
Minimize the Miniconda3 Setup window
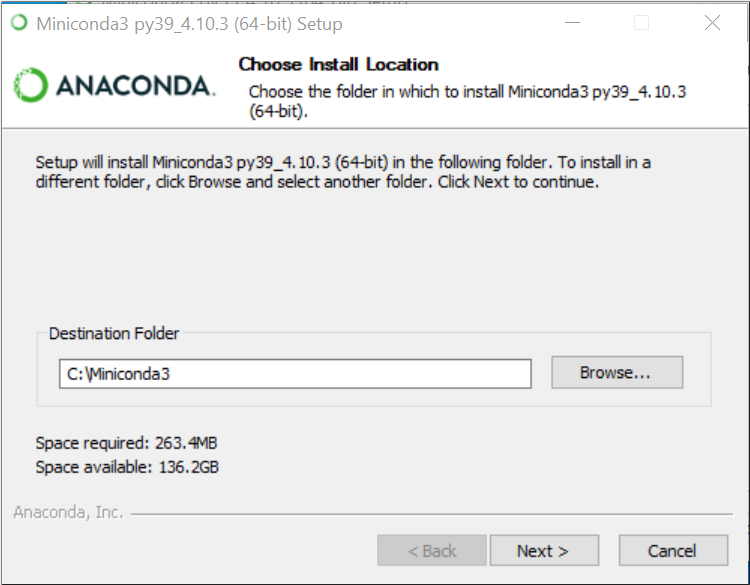coord(572,22)
